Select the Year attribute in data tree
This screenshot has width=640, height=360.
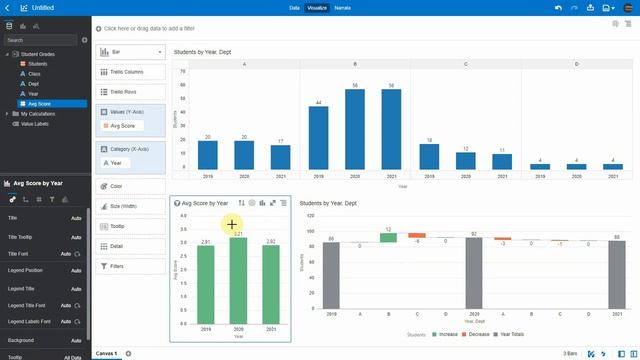click(x=33, y=94)
